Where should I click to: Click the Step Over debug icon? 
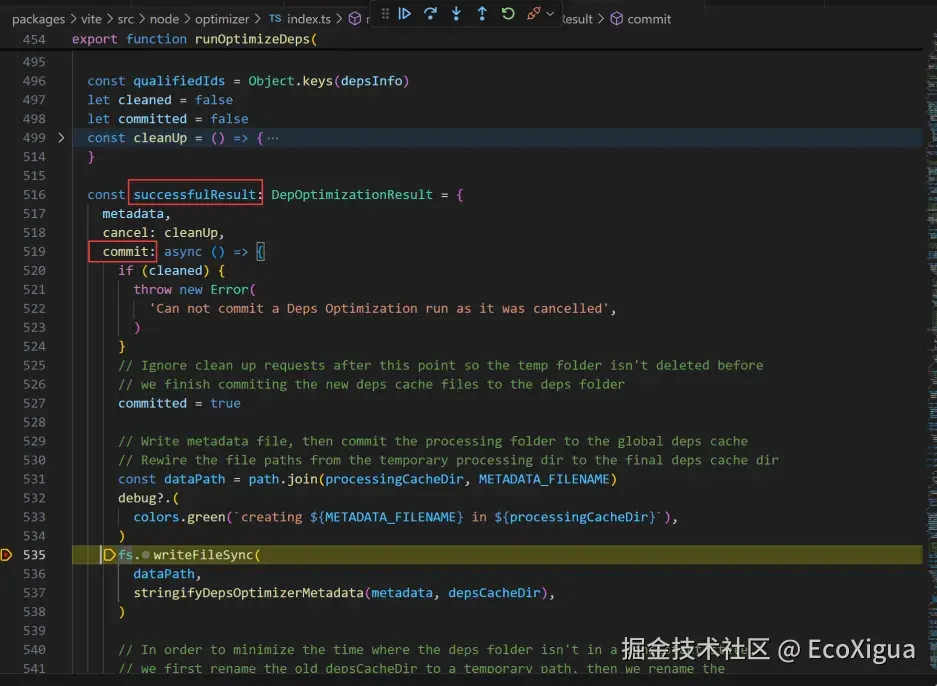tap(430, 13)
